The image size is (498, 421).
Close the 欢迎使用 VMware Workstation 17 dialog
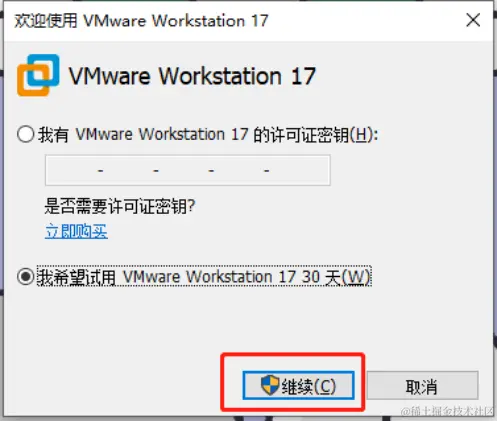[473, 20]
